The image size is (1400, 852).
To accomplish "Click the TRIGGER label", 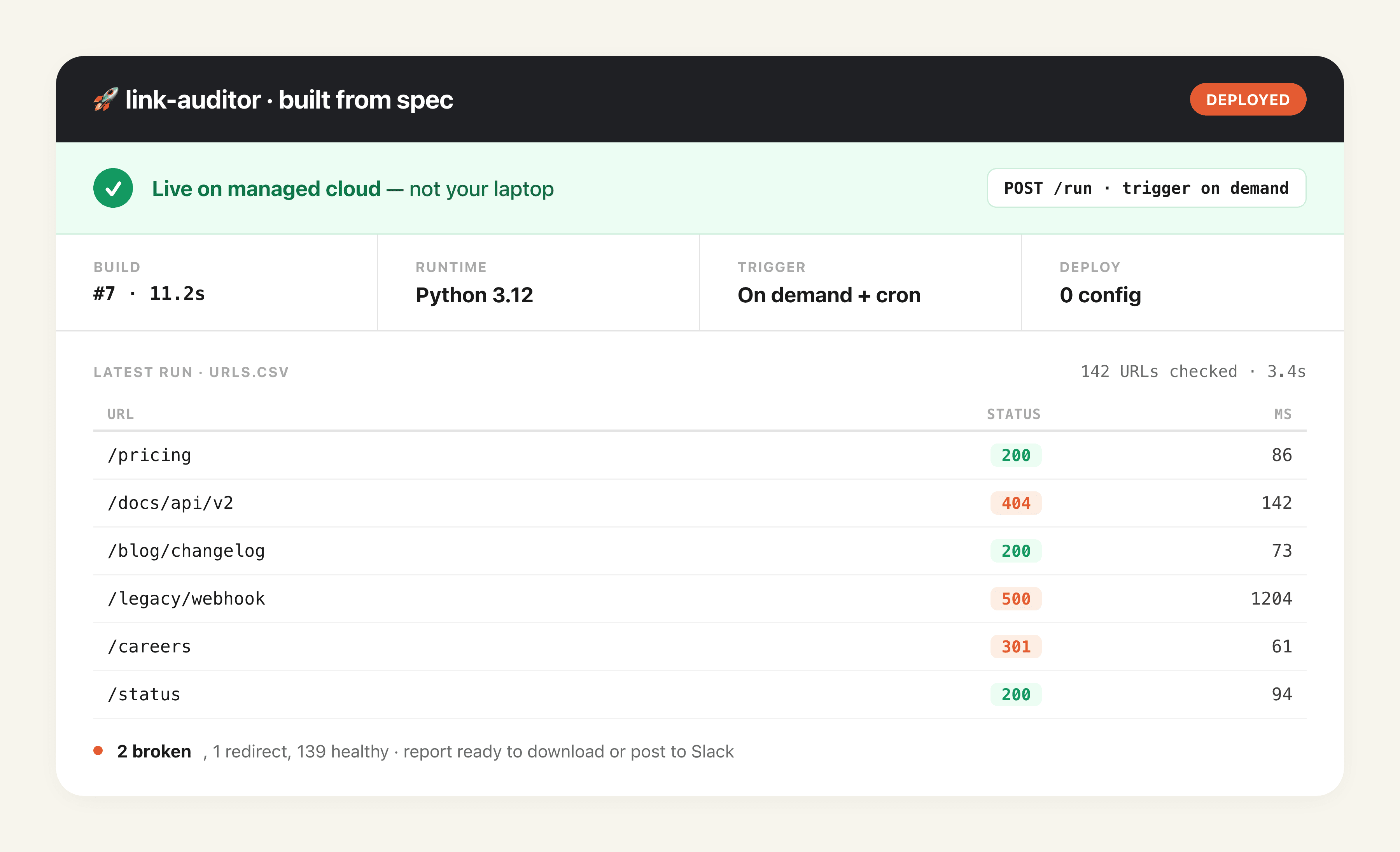I will 772,267.
